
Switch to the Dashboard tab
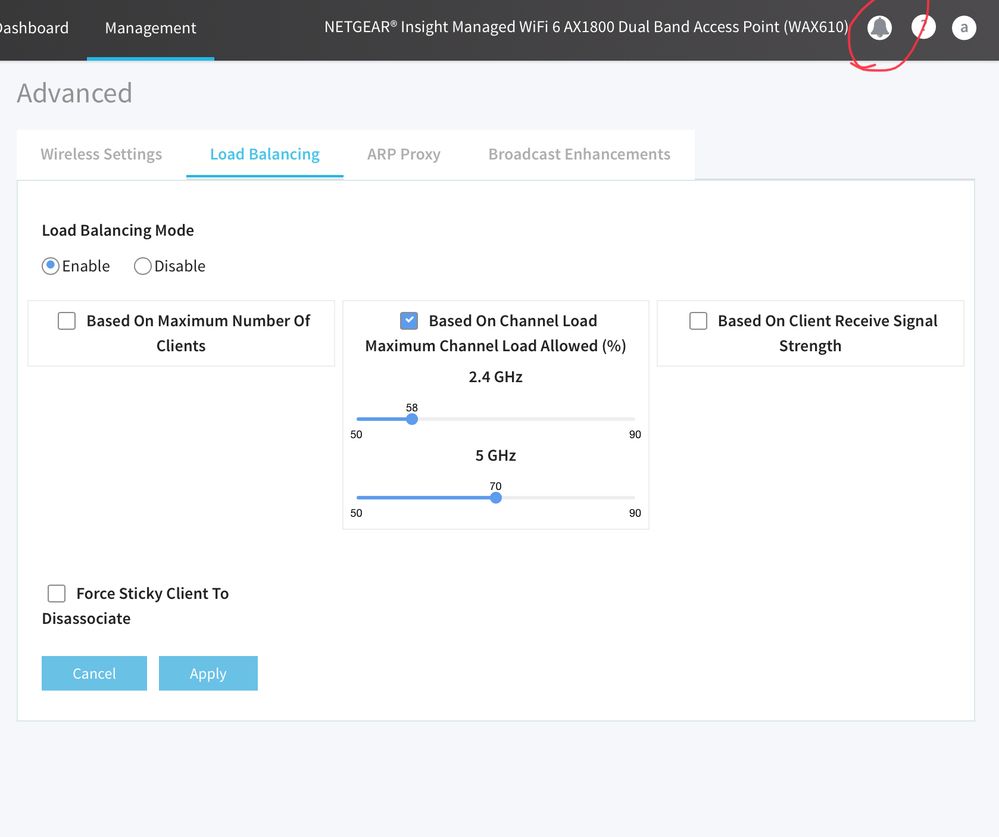click(x=34, y=28)
